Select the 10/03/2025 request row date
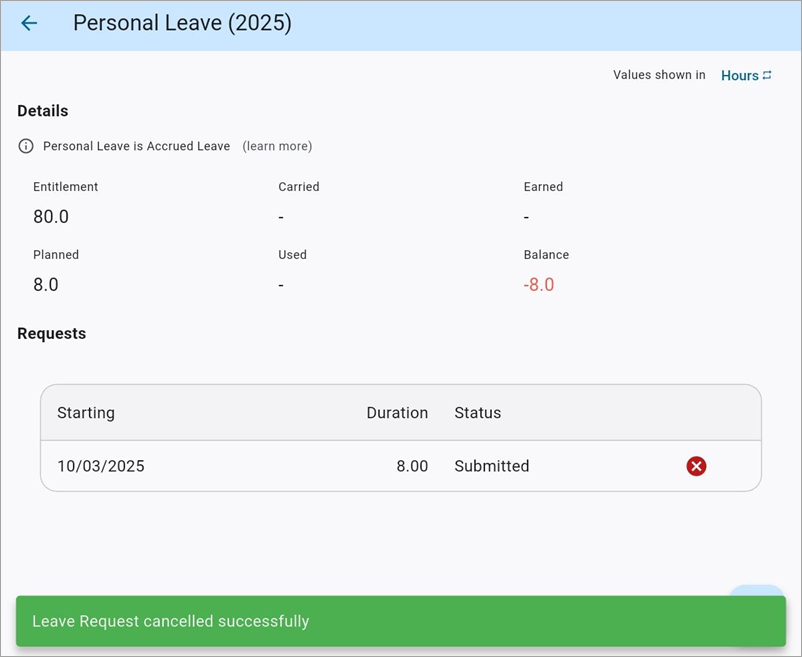The image size is (802, 657). pos(101,466)
